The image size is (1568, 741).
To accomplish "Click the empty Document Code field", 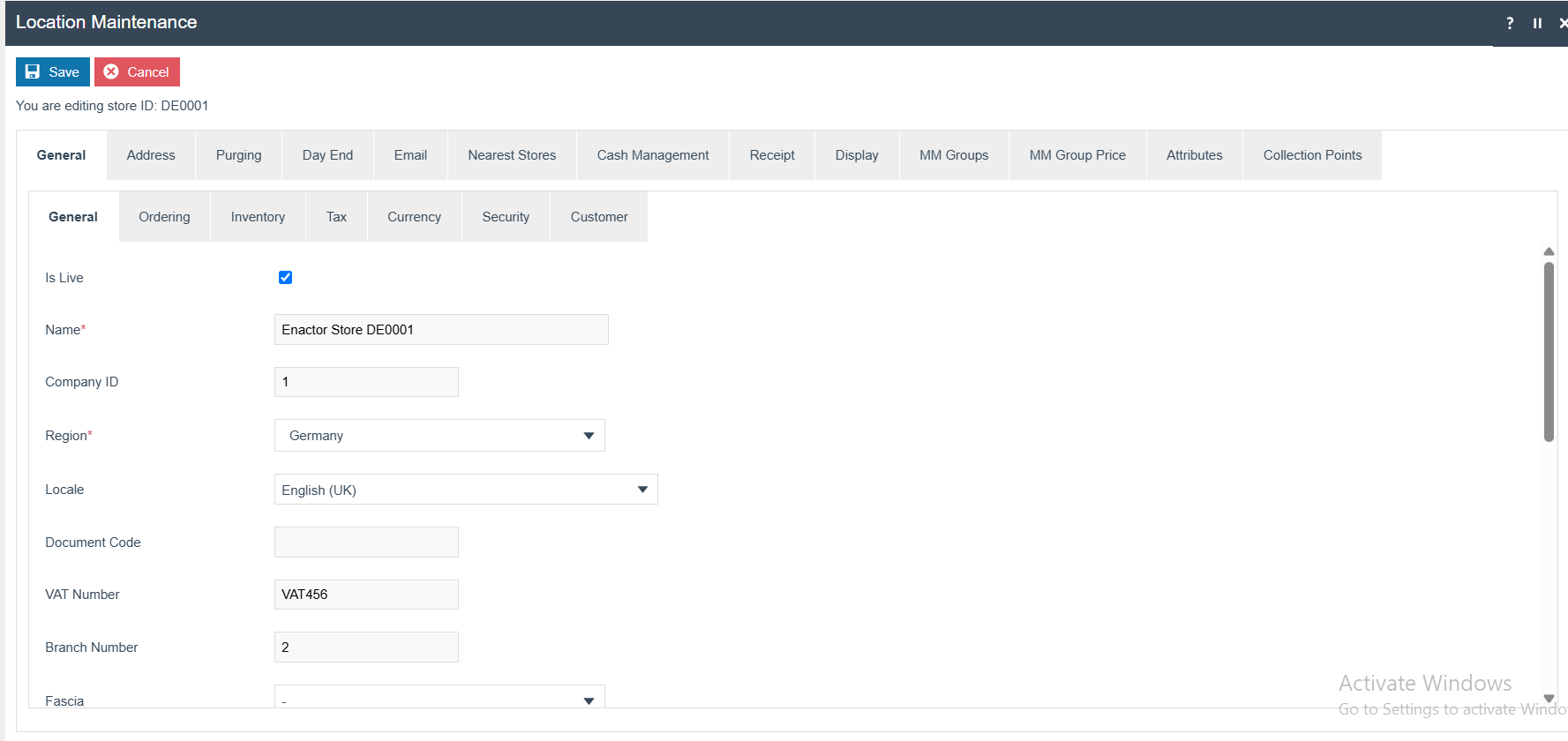I will [x=366, y=543].
